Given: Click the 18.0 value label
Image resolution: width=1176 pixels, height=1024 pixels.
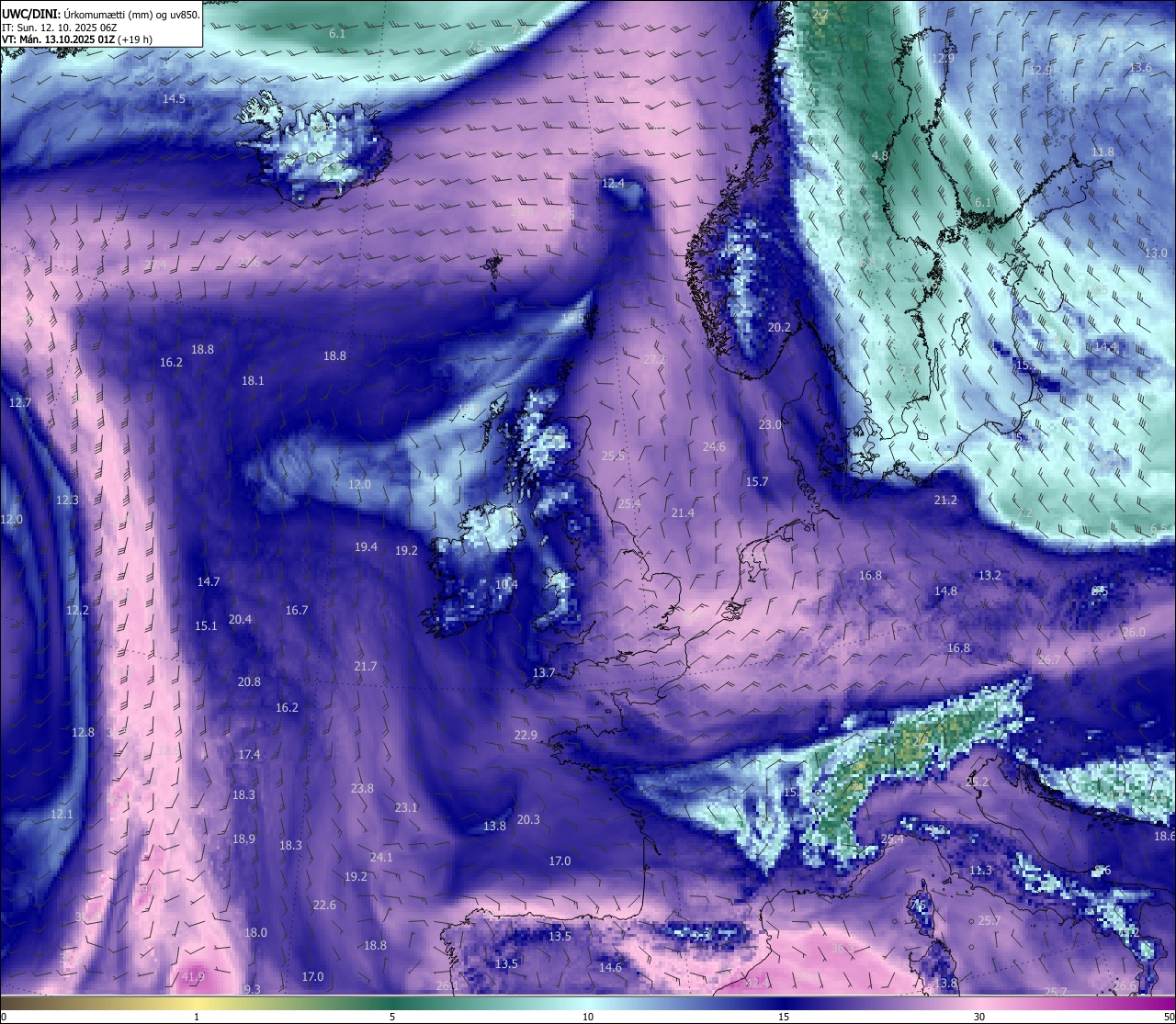Looking at the screenshot, I should click(255, 932).
